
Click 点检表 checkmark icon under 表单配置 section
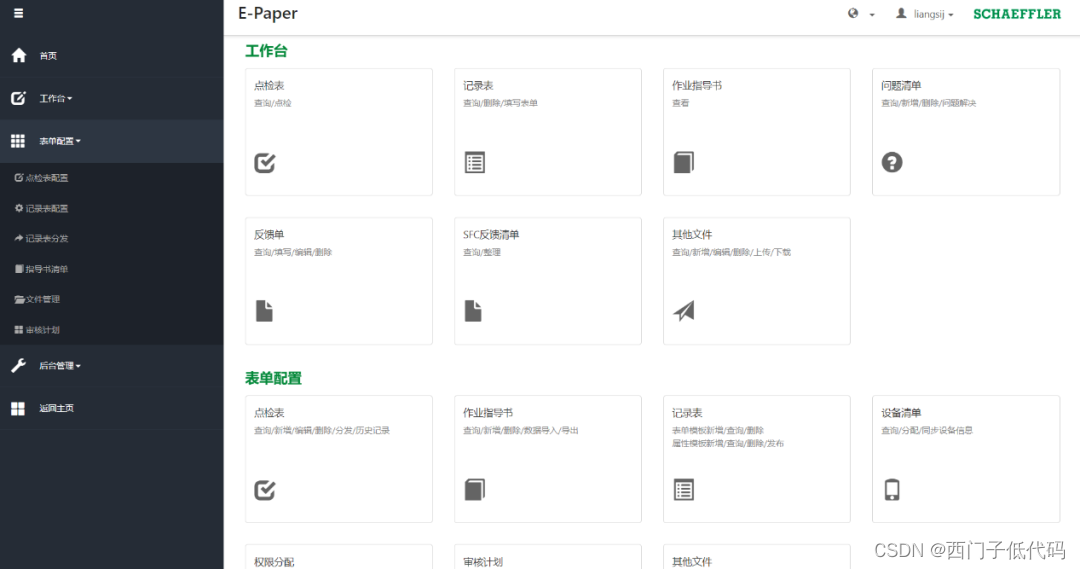coord(264,490)
